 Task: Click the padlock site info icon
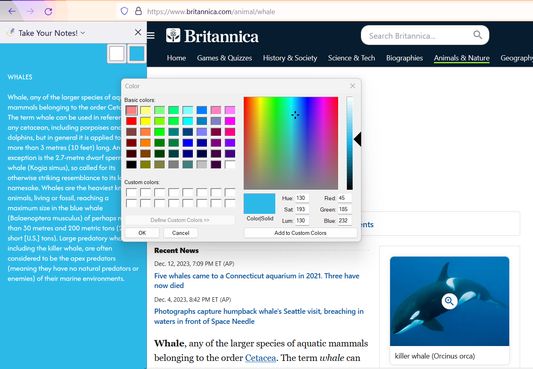(138, 11)
